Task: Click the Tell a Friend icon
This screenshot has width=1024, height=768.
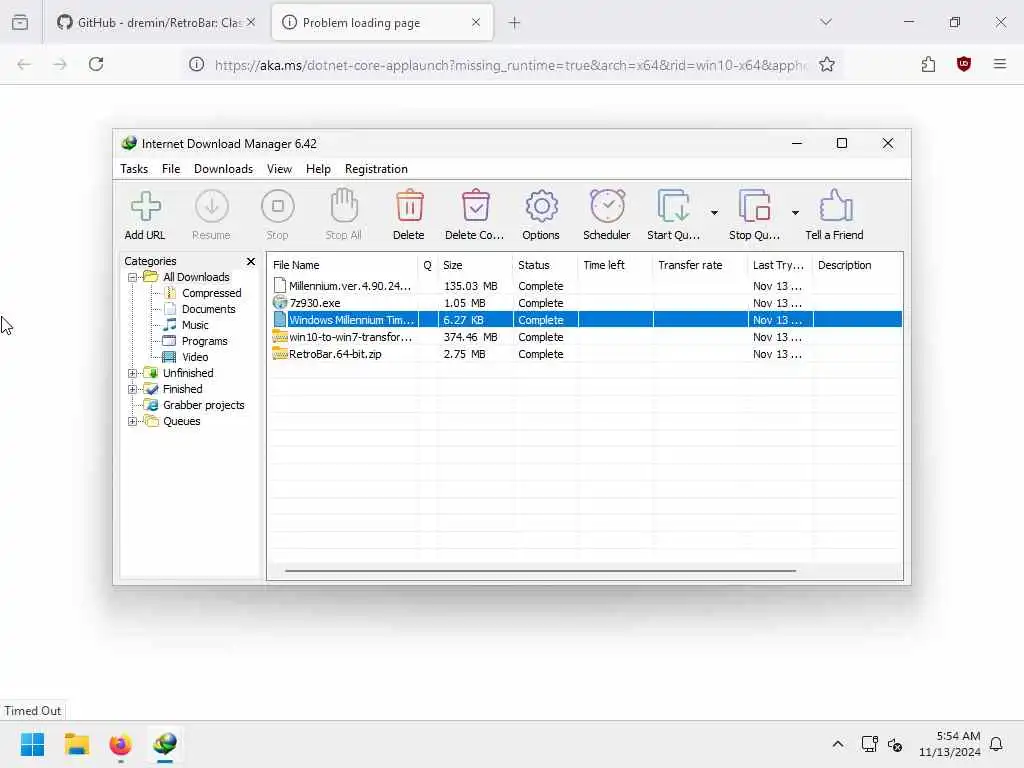Action: 835,206
